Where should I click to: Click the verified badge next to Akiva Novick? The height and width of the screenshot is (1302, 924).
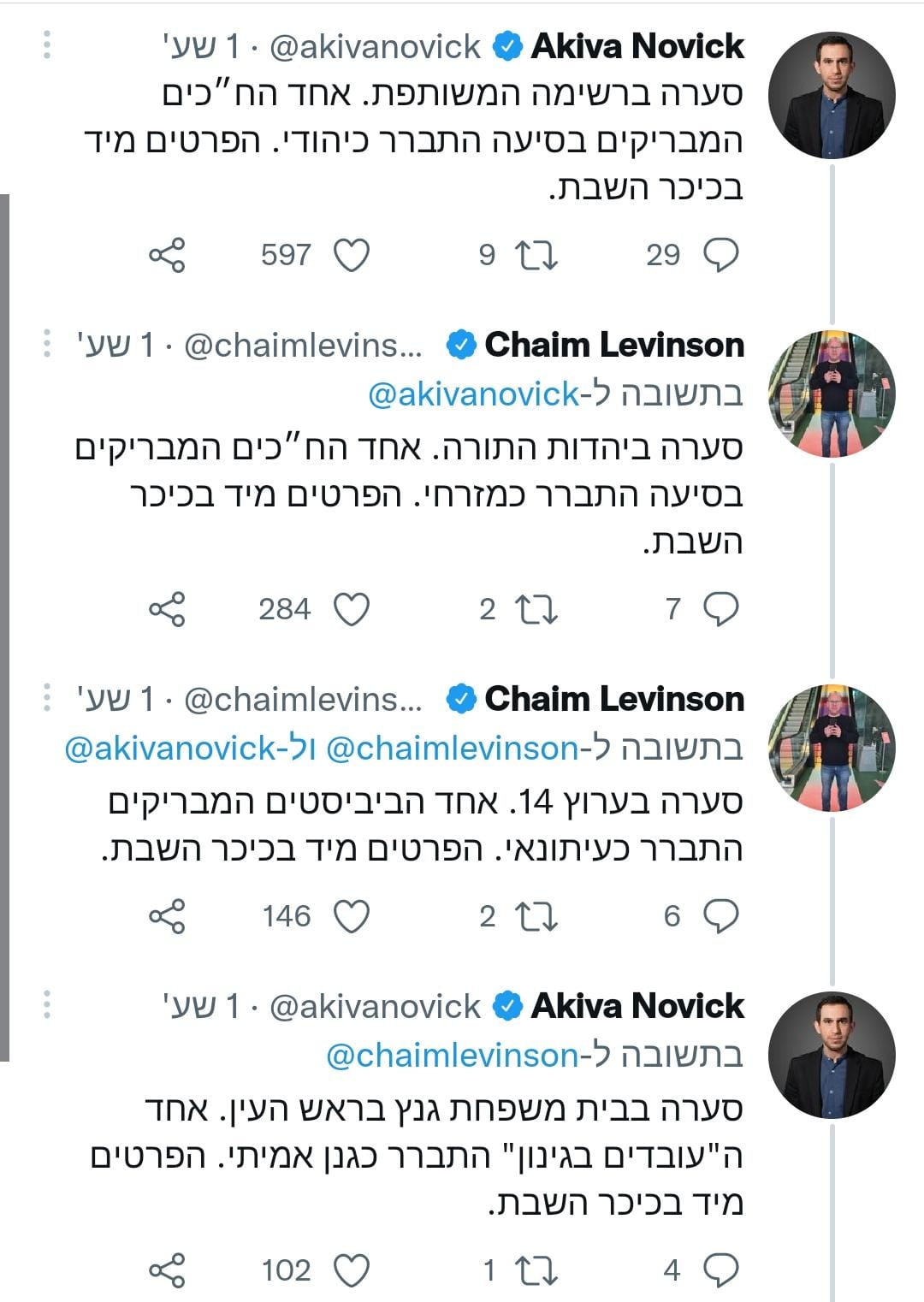(508, 47)
